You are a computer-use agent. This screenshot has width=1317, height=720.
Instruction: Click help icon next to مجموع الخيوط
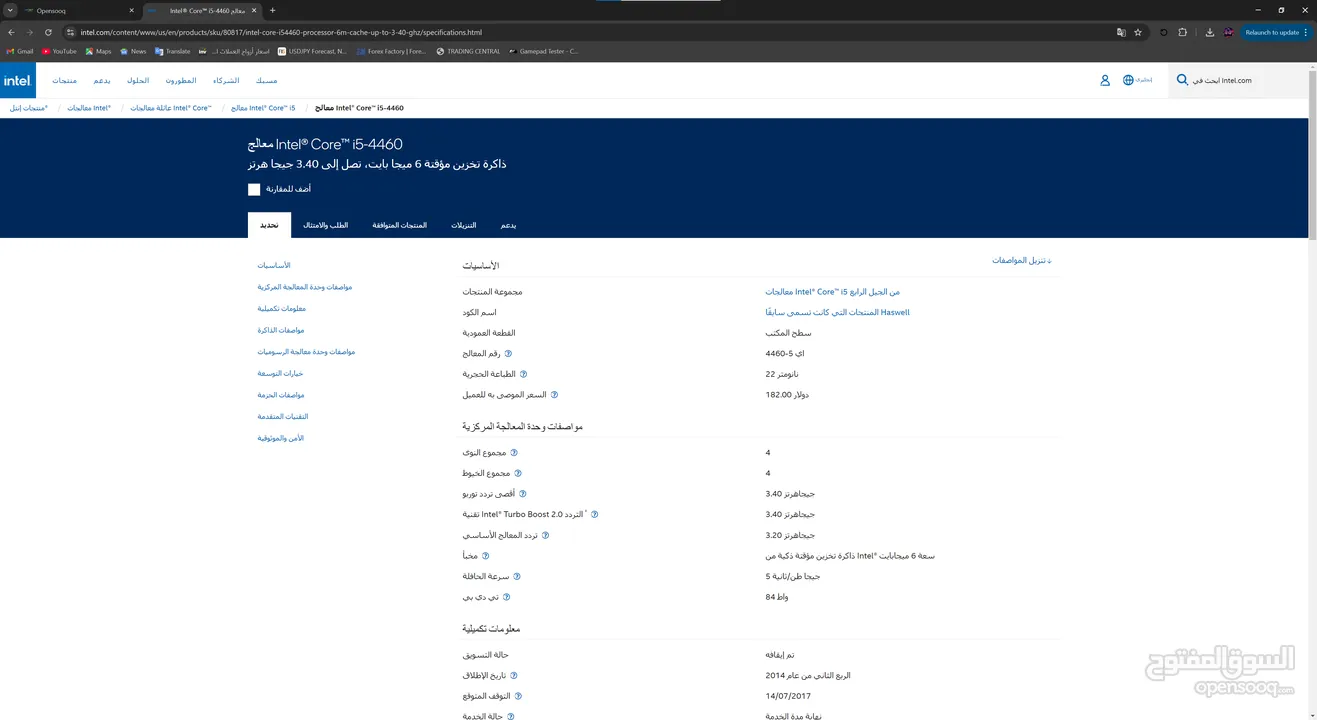click(x=518, y=473)
